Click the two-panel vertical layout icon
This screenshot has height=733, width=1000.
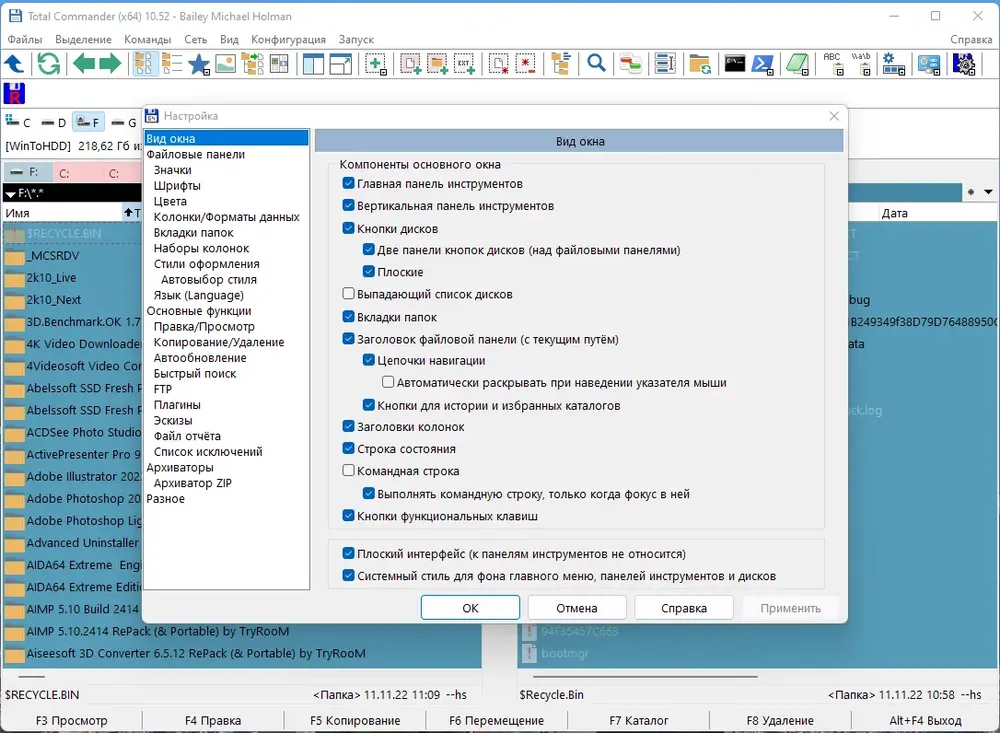point(313,64)
